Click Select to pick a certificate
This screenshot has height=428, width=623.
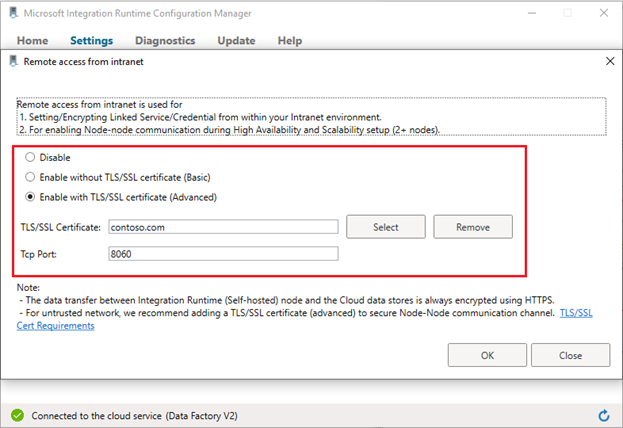click(x=386, y=227)
